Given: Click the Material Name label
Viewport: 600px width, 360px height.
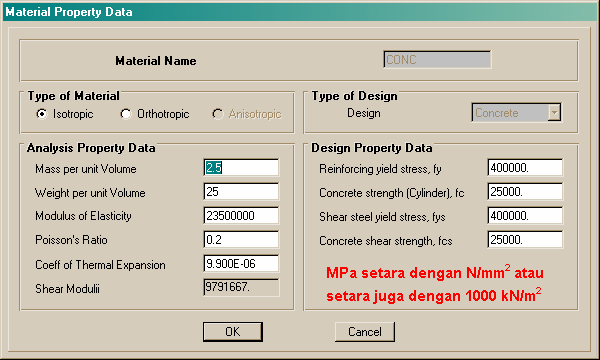Looking at the screenshot, I should click(x=156, y=61).
